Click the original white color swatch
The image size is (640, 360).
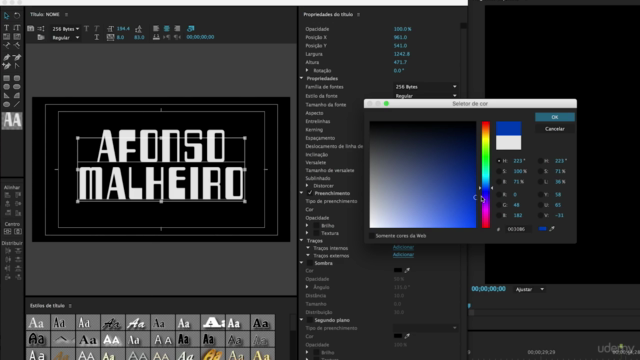click(509, 143)
